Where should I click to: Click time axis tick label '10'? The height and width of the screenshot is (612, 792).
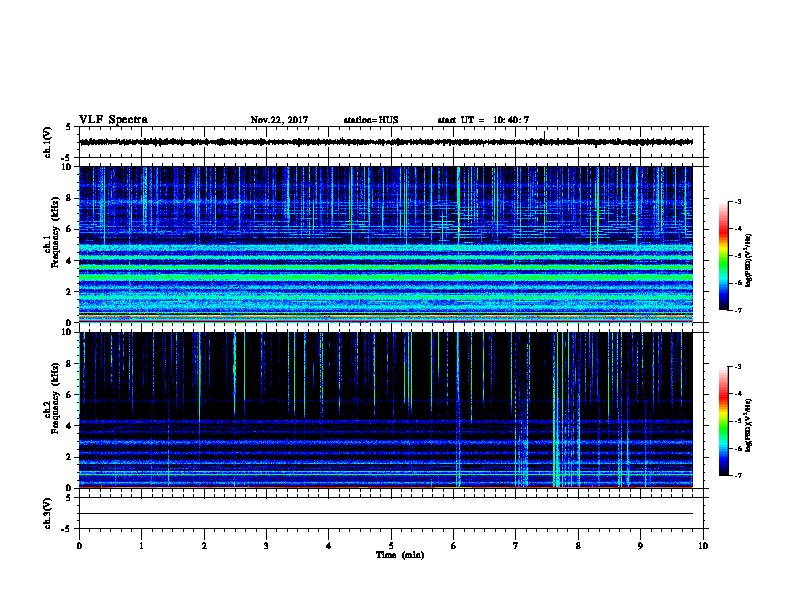click(x=703, y=546)
